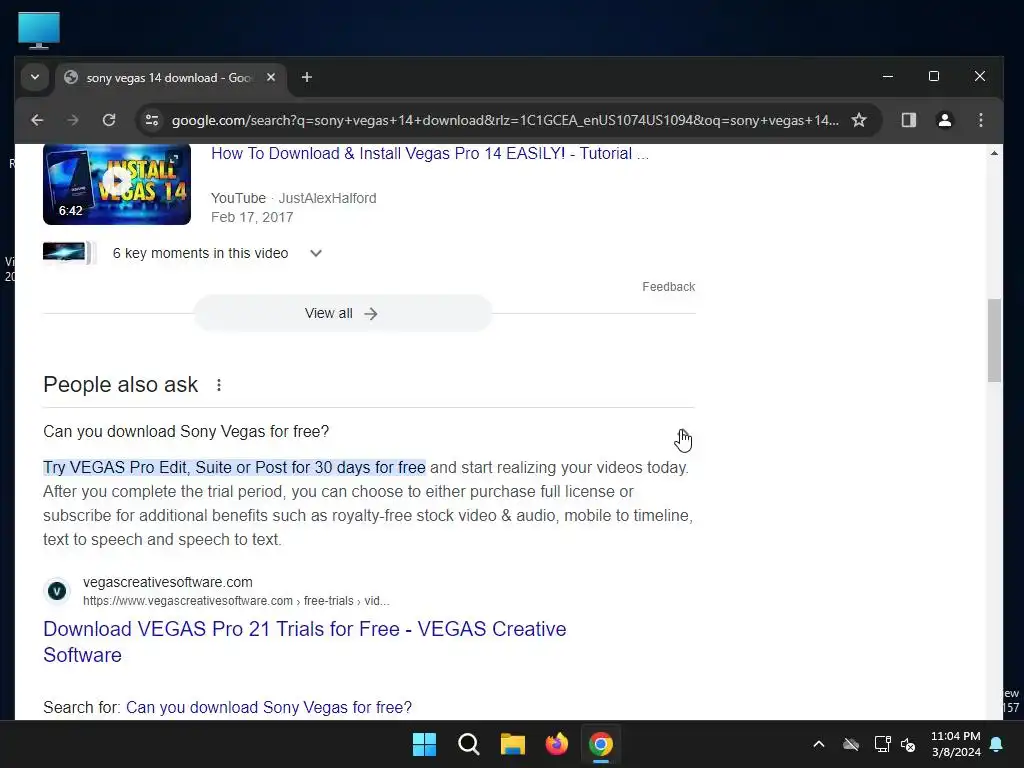Open the tab search dropdown arrow
Screen dimensions: 1024x768
tap(35, 77)
